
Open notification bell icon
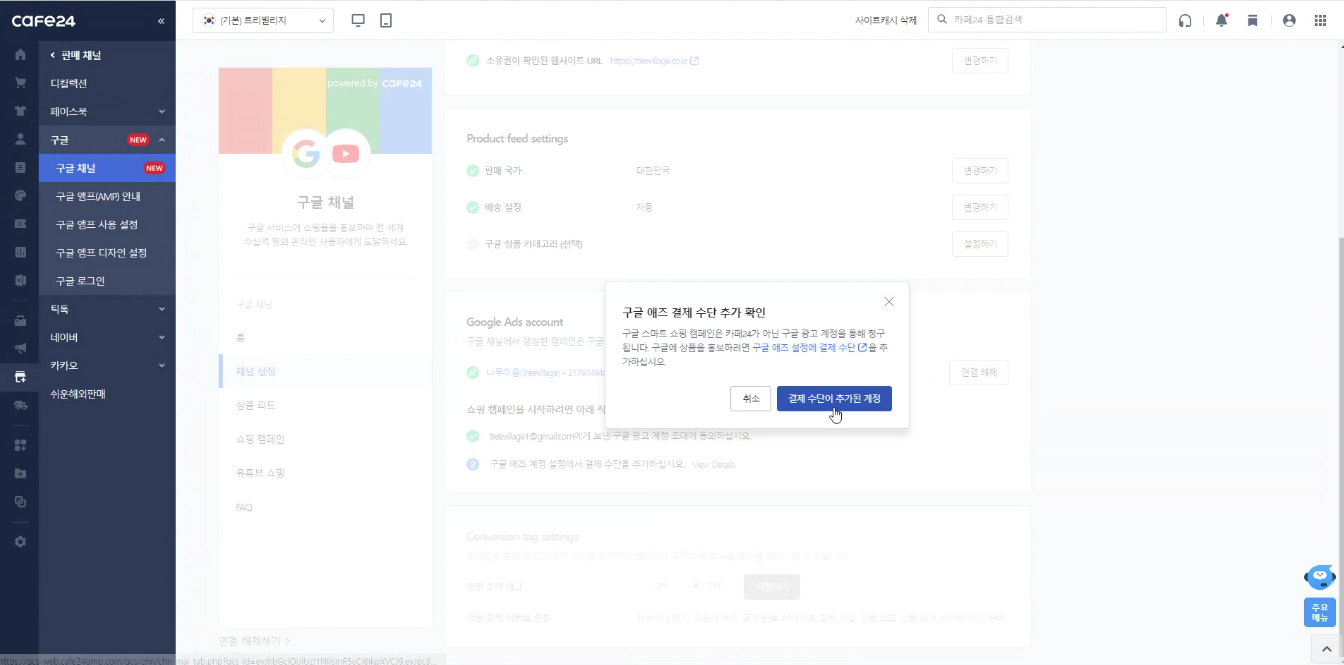(x=1221, y=20)
